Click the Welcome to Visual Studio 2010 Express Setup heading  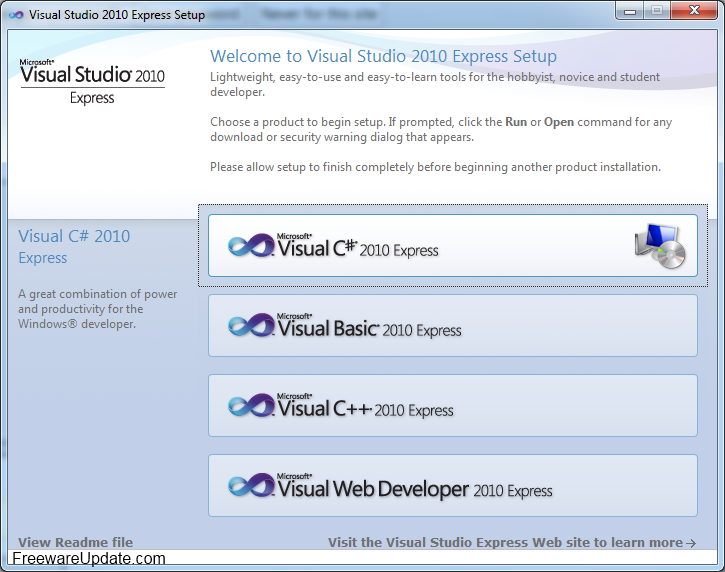(383, 56)
